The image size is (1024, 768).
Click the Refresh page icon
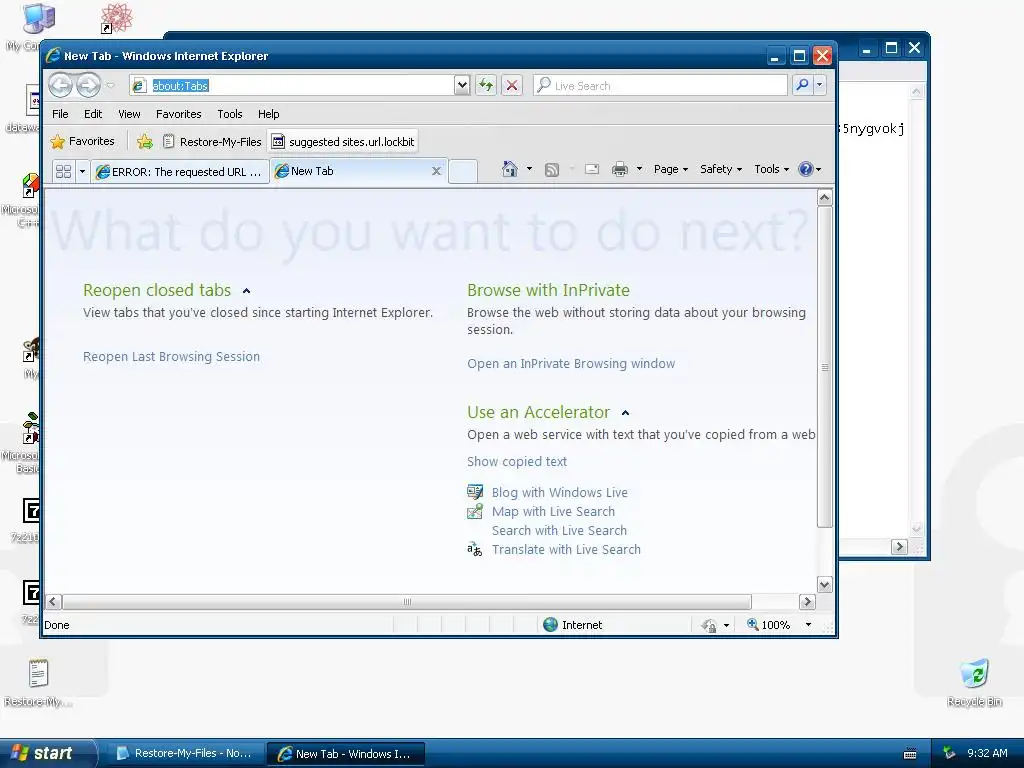click(486, 86)
